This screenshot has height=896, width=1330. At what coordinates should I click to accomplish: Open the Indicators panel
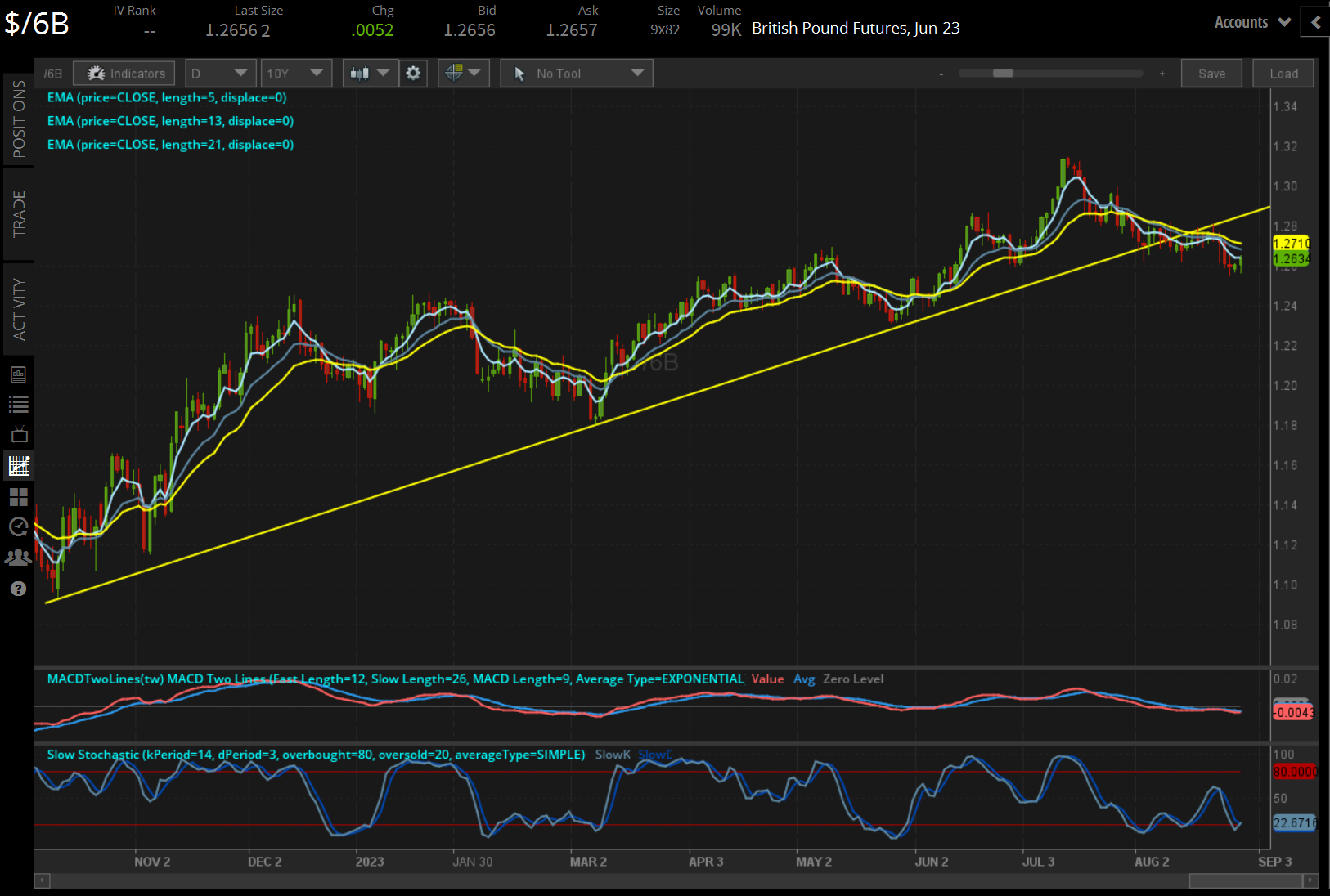[123, 73]
